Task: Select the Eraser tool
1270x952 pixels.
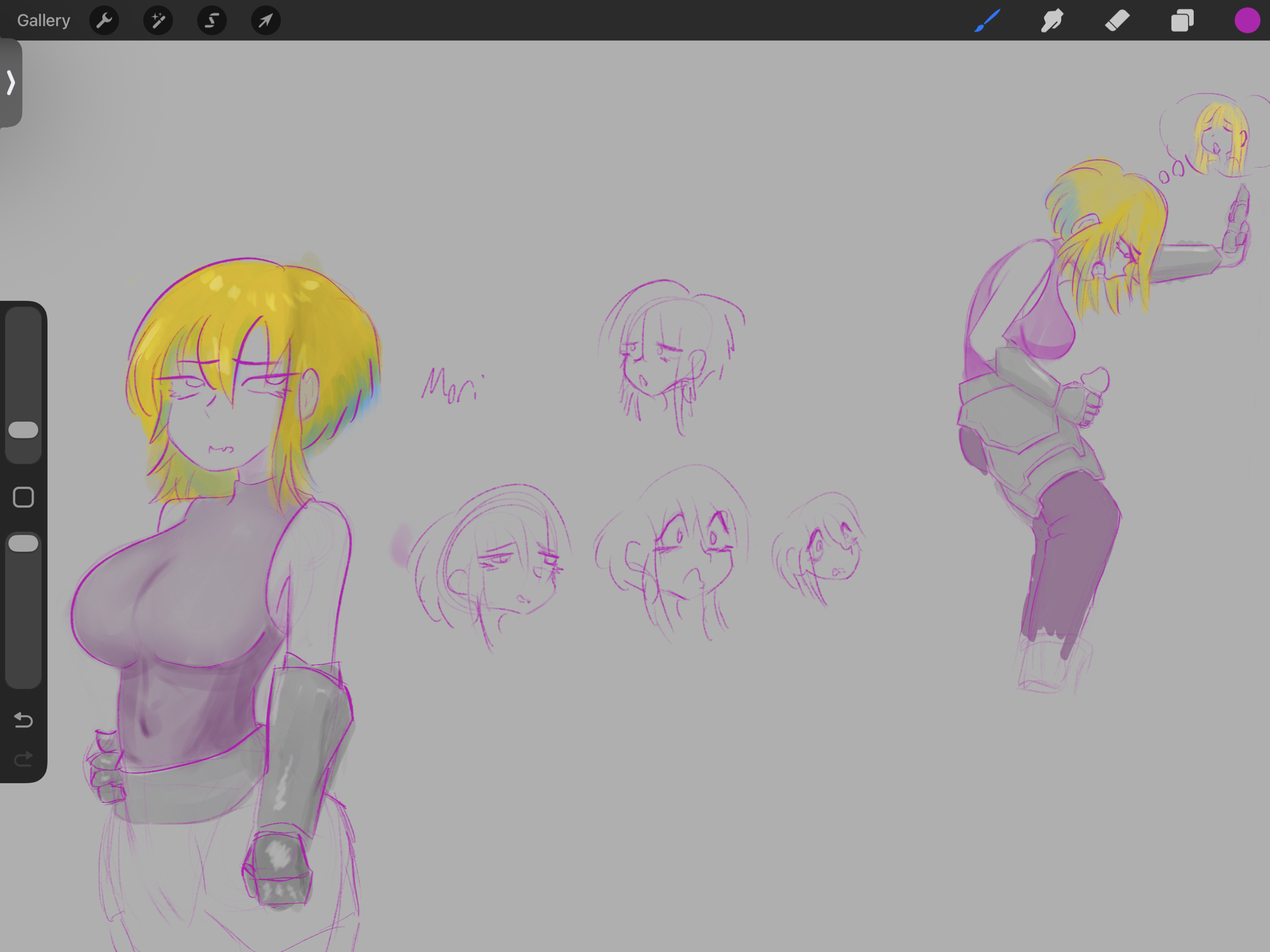Action: (x=1117, y=21)
